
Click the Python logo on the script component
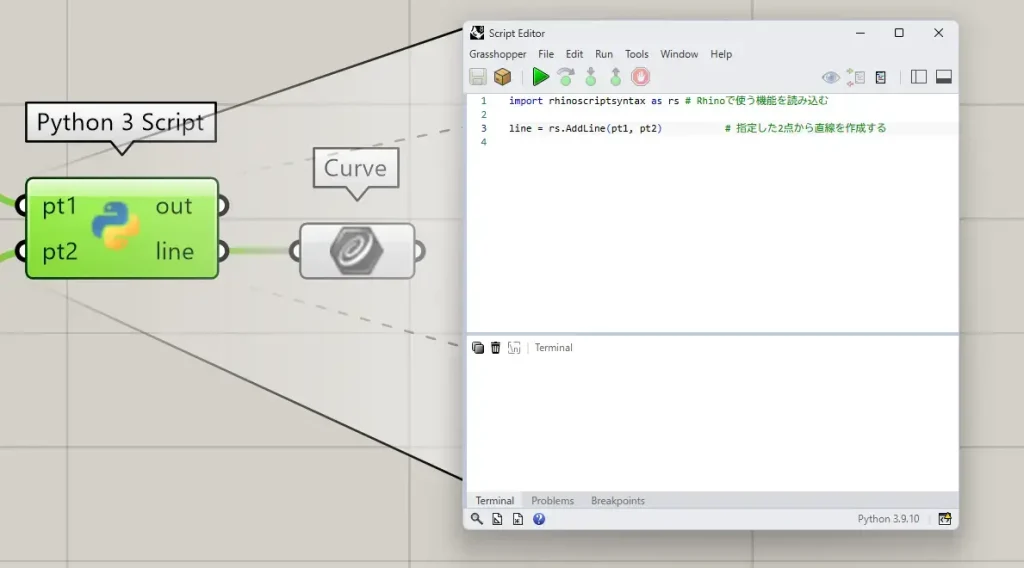(116, 226)
